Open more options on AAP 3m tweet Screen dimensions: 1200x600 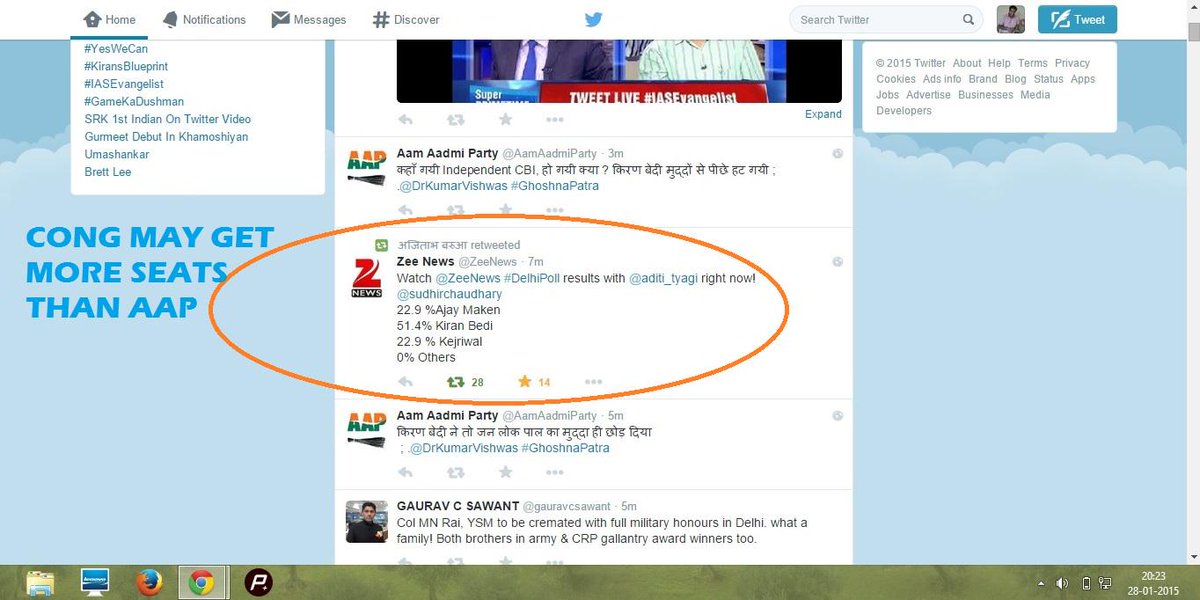pyautogui.click(x=555, y=210)
